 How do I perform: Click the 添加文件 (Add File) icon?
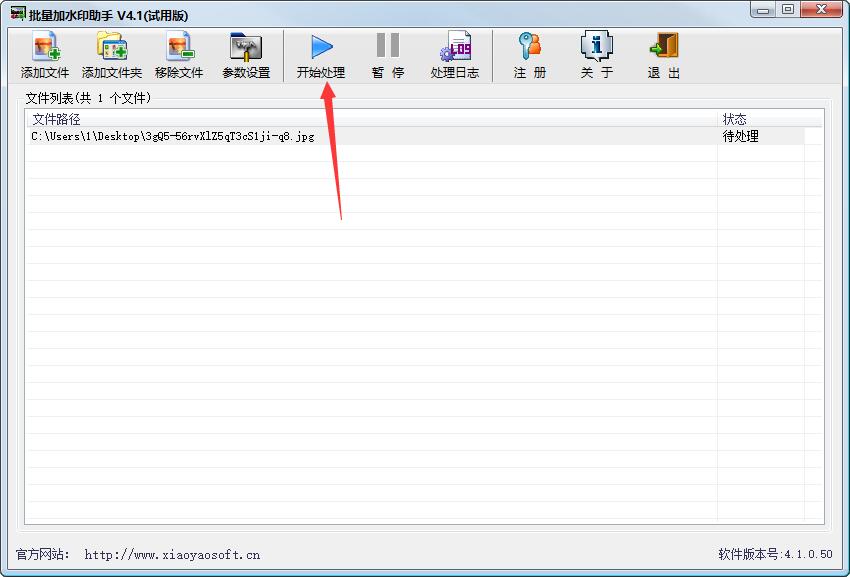tap(44, 55)
